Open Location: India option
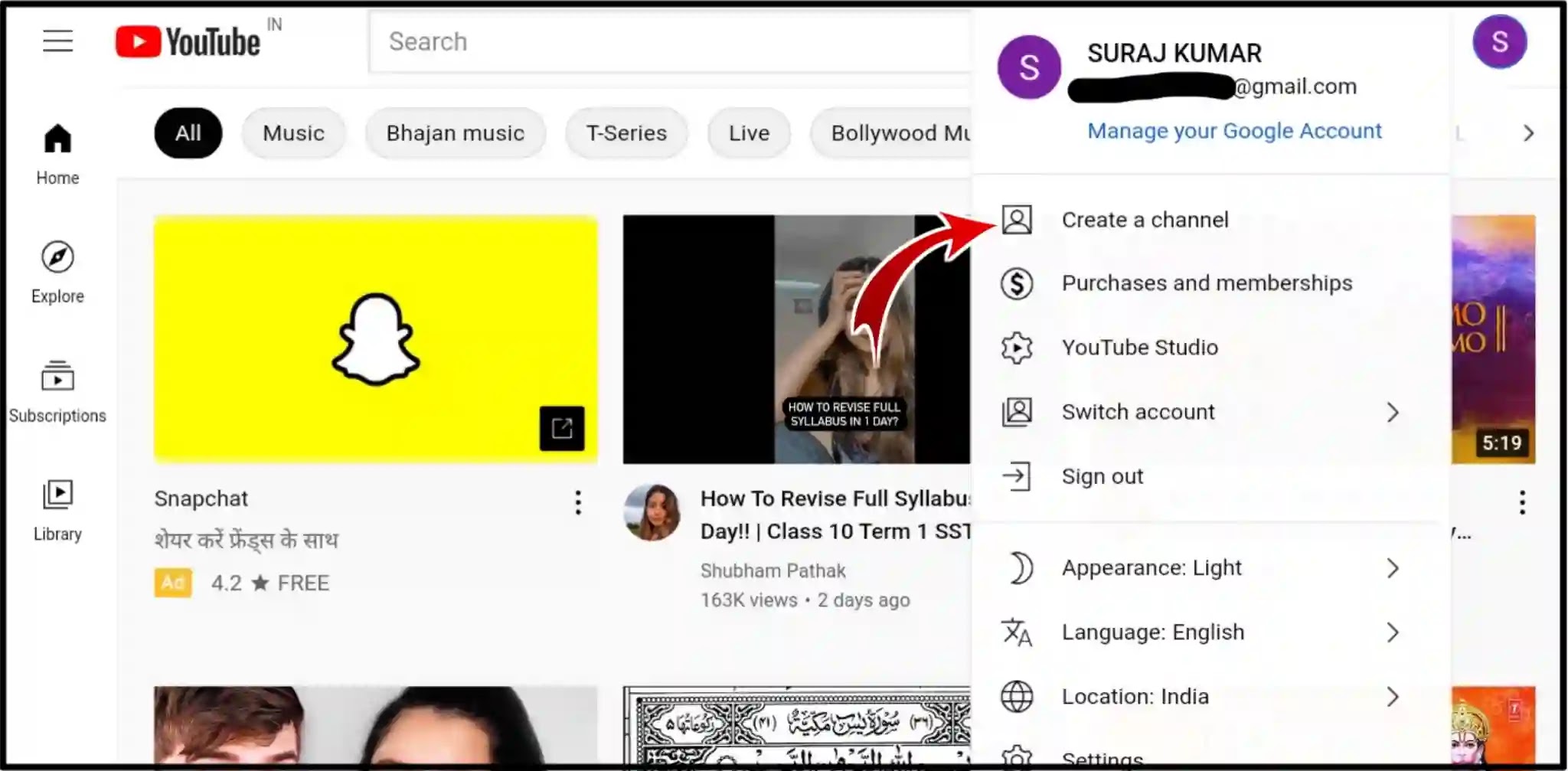 1210,697
